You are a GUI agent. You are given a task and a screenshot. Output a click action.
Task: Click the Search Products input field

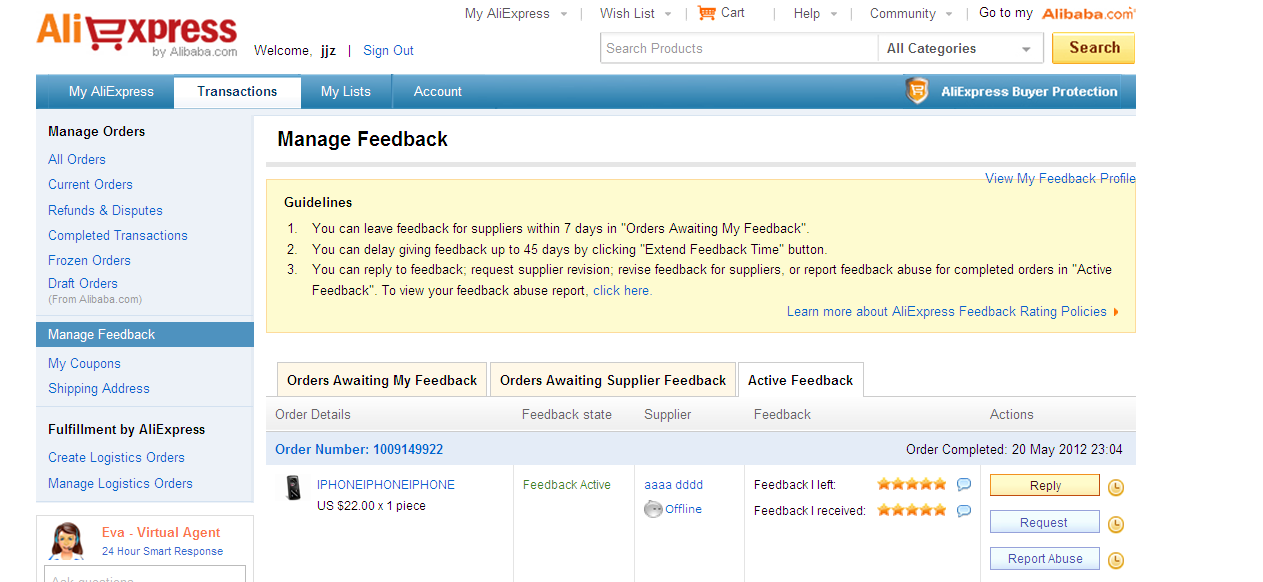(738, 48)
